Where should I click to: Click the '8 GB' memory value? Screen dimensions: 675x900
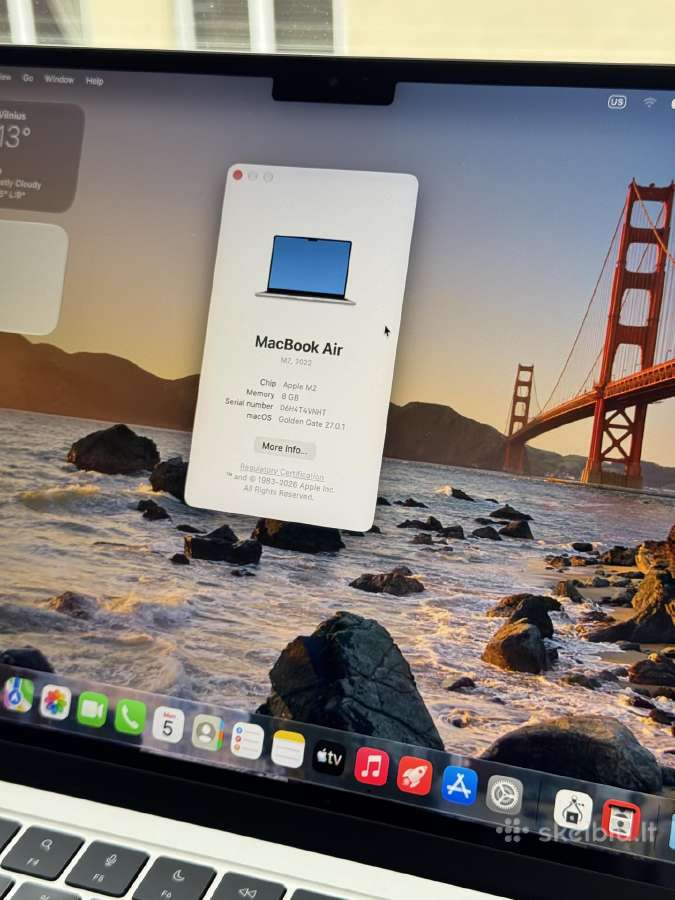click(290, 397)
